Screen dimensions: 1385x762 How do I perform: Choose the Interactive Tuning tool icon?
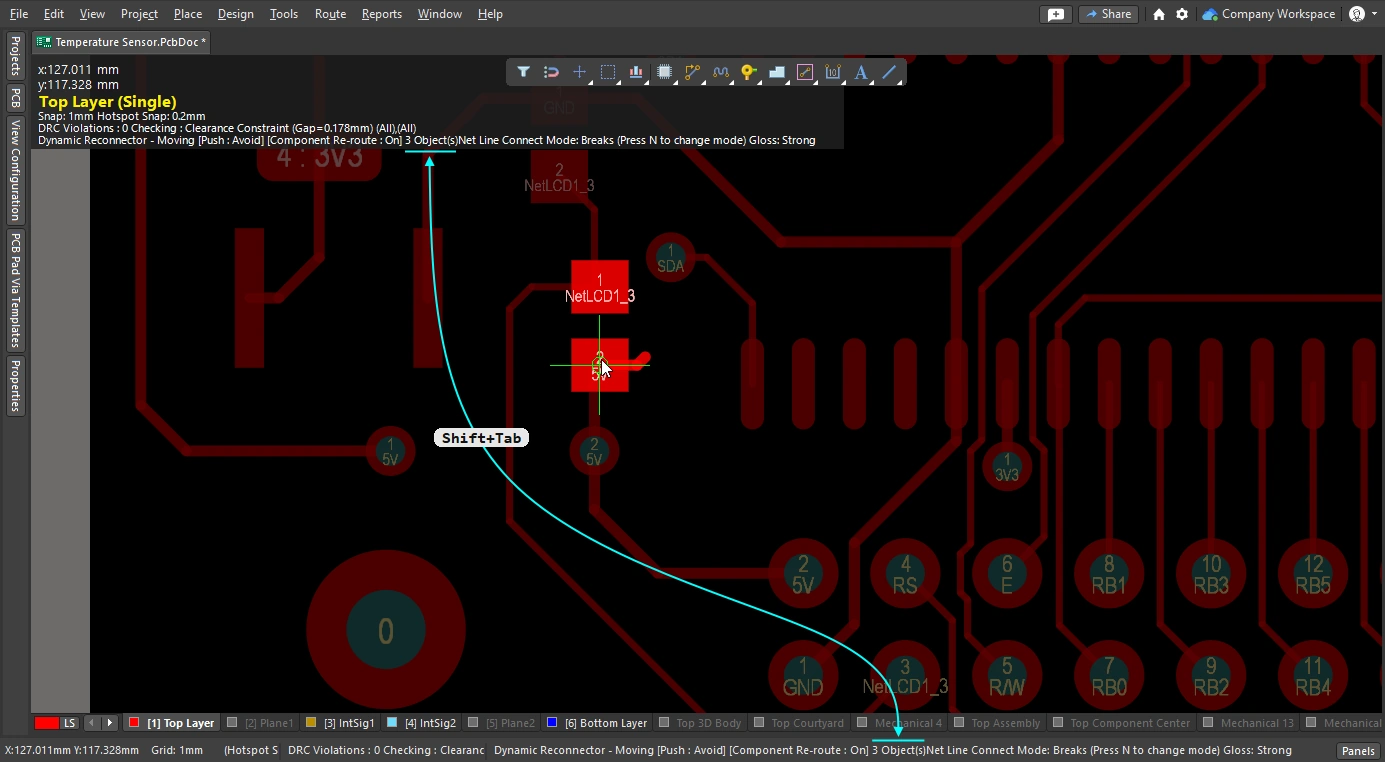click(x=720, y=72)
